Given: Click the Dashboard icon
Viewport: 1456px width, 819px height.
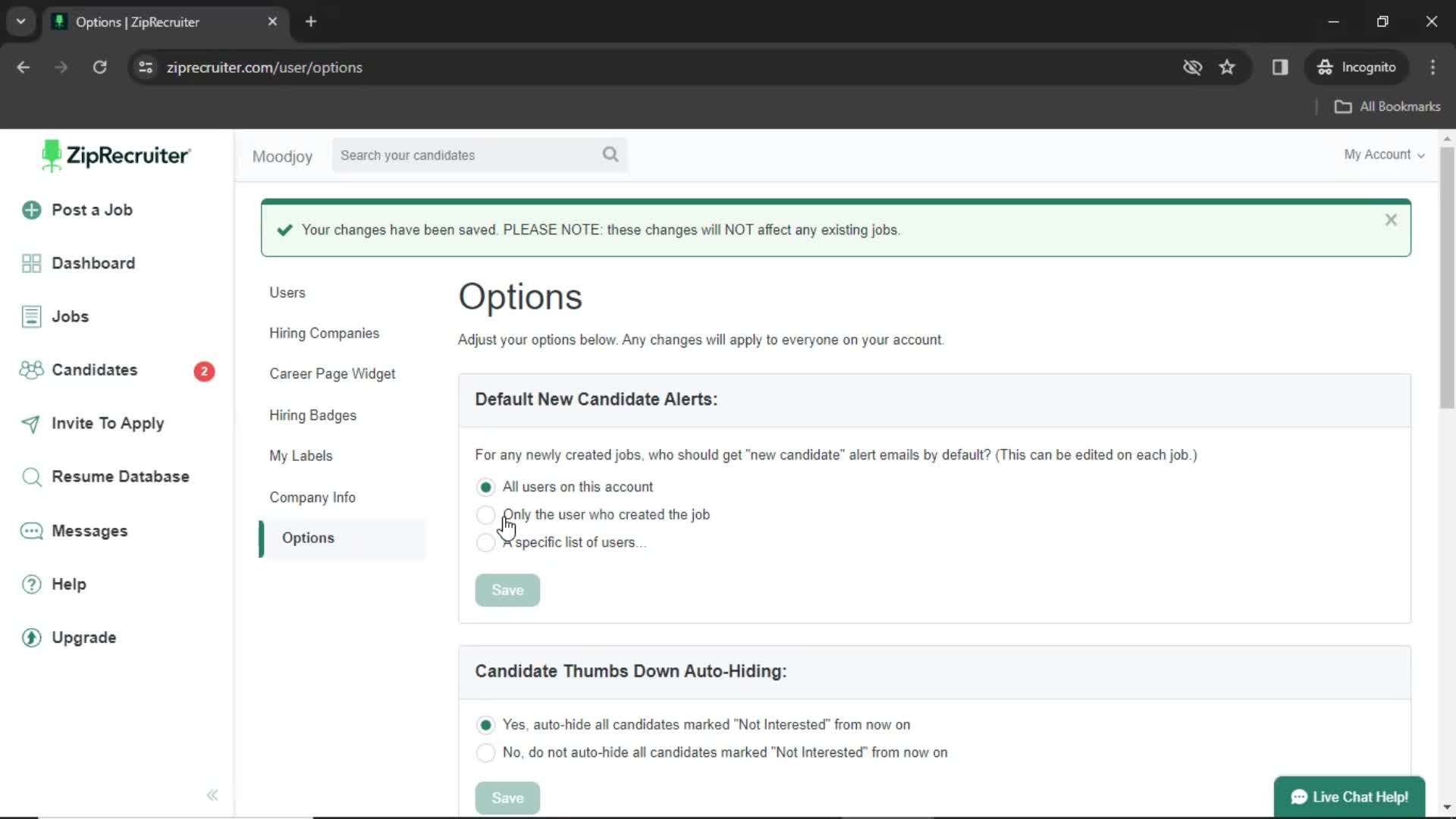Looking at the screenshot, I should click(x=30, y=263).
